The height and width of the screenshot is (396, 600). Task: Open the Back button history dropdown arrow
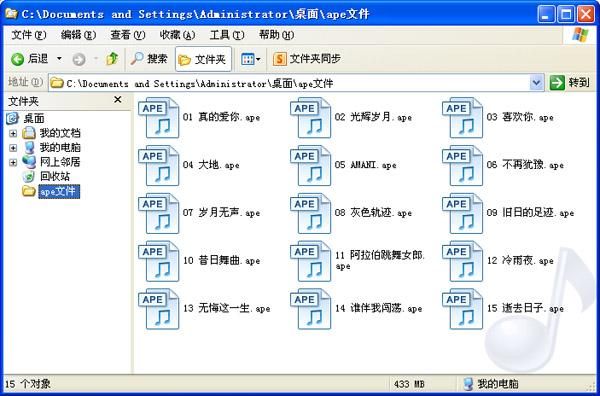point(59,59)
